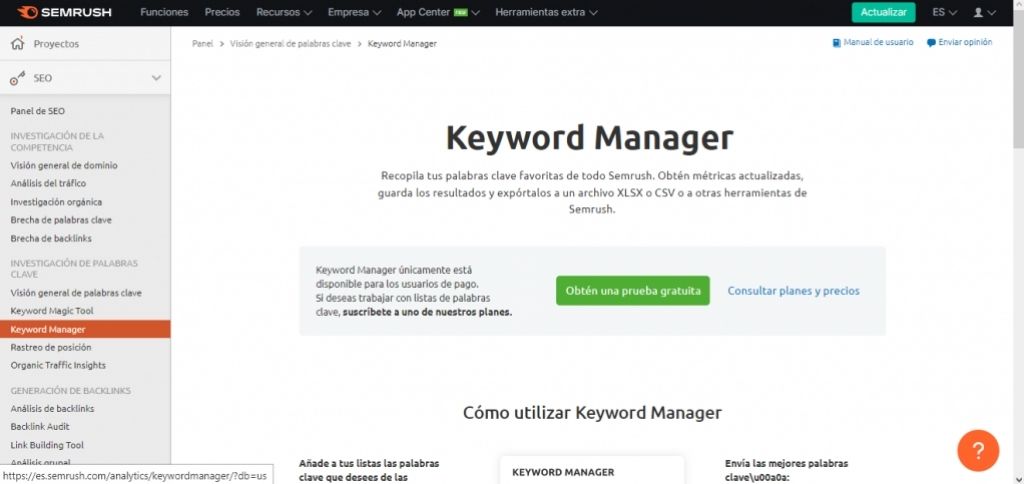Expand the Recursos dropdown
1024x484 pixels.
(x=284, y=12)
